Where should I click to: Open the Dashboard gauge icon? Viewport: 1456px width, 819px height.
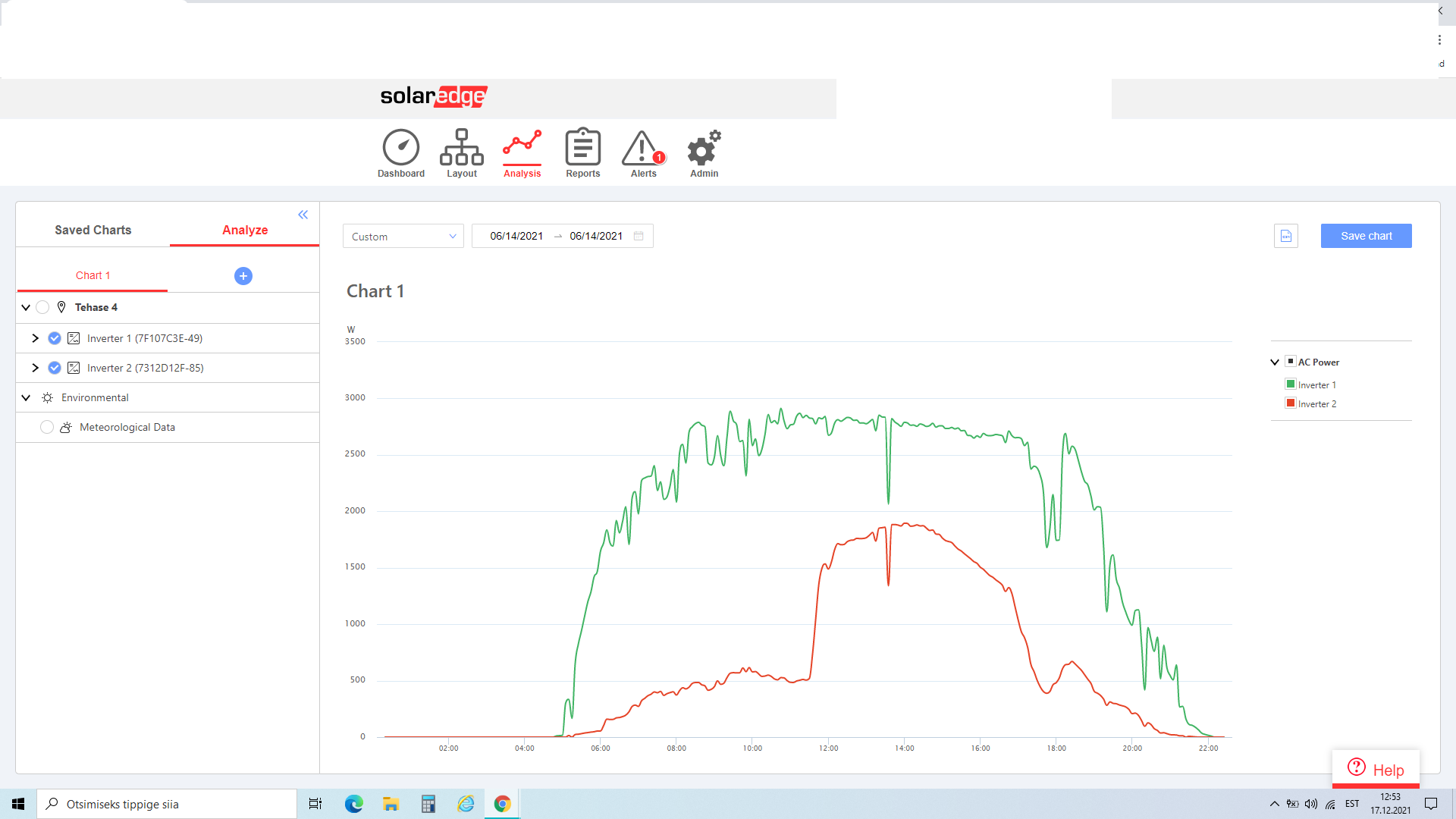[400, 147]
